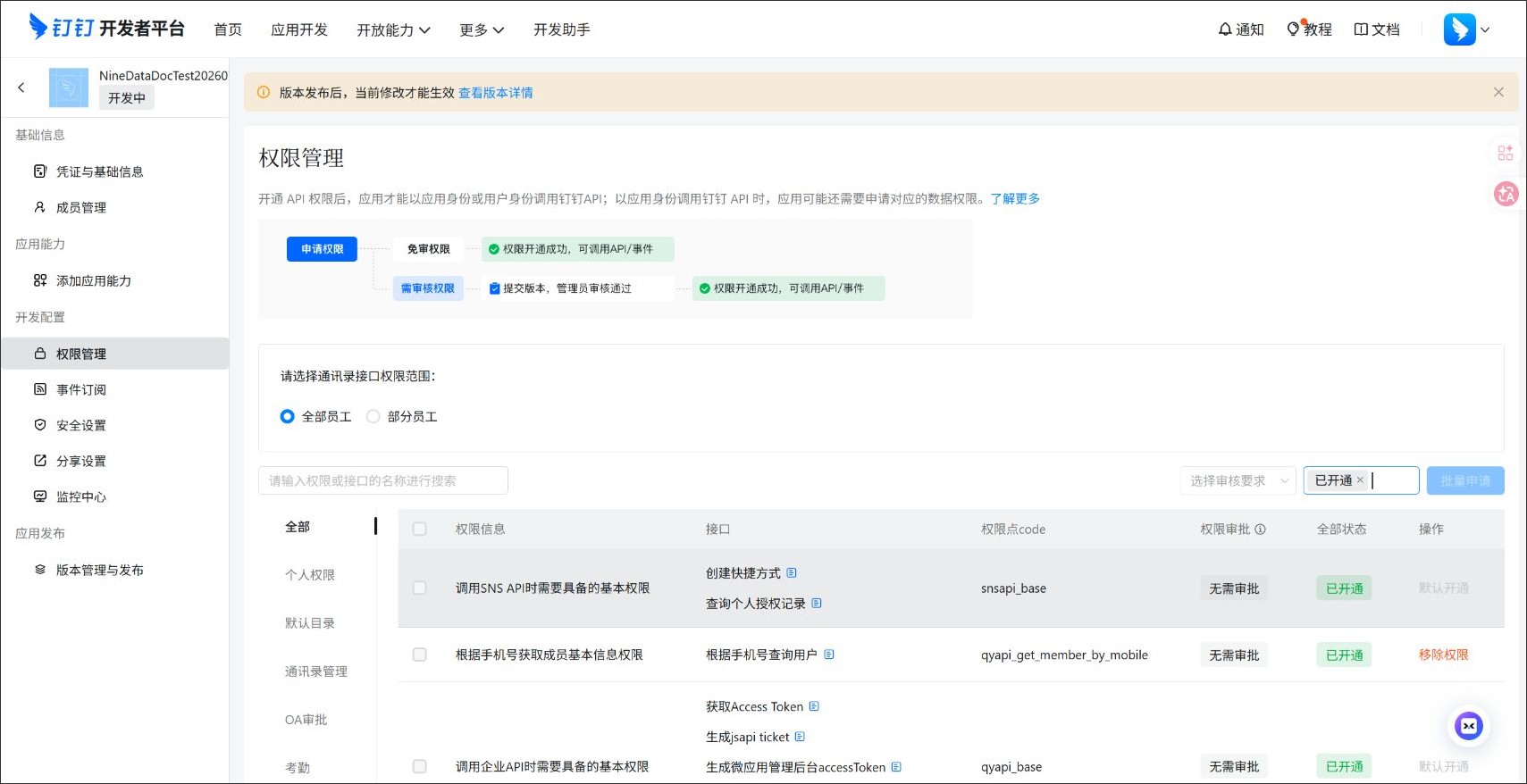Viewport: 1527px width, 784px height.
Task: Select the 全部 category tab
Action: [x=298, y=527]
